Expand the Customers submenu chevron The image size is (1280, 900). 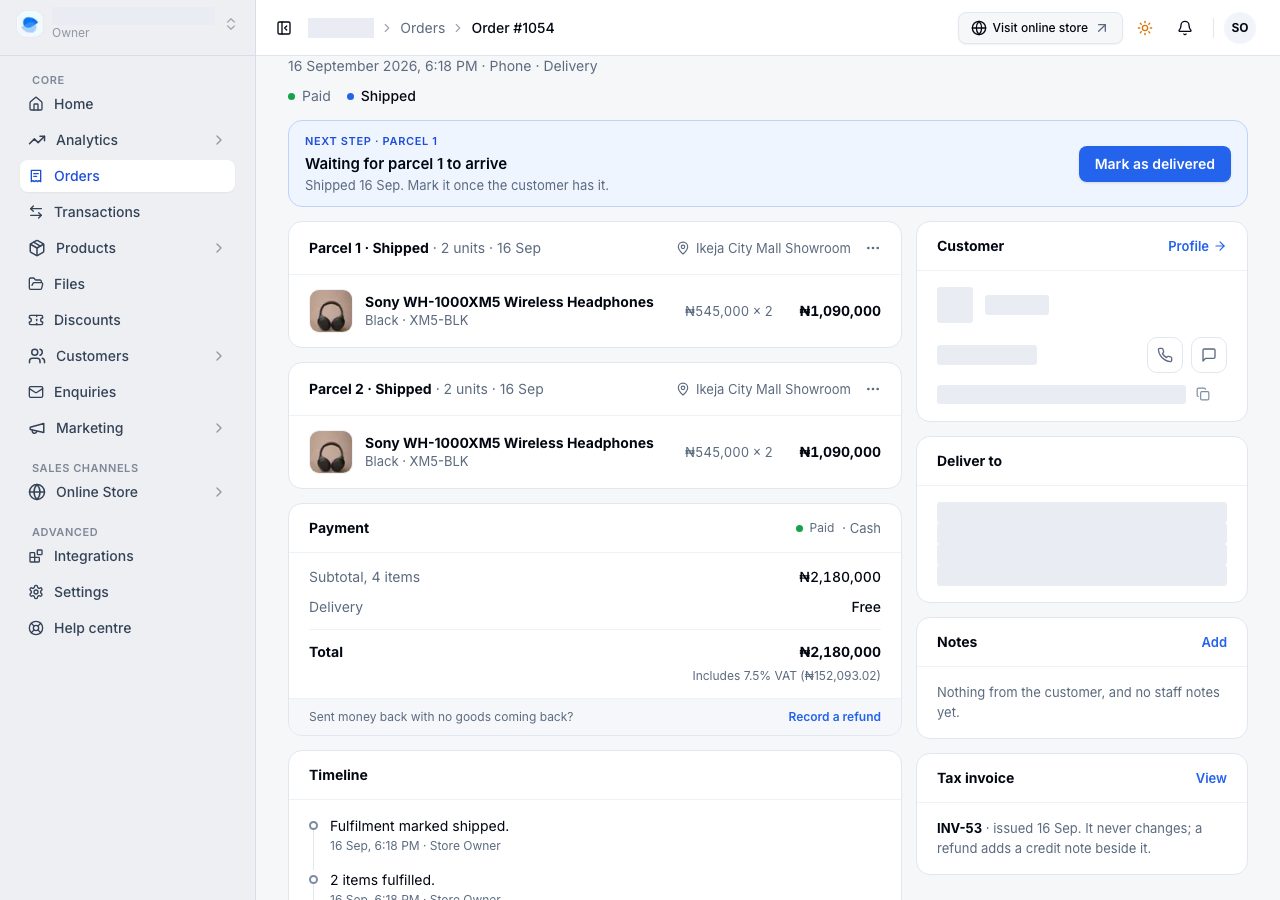(x=218, y=356)
